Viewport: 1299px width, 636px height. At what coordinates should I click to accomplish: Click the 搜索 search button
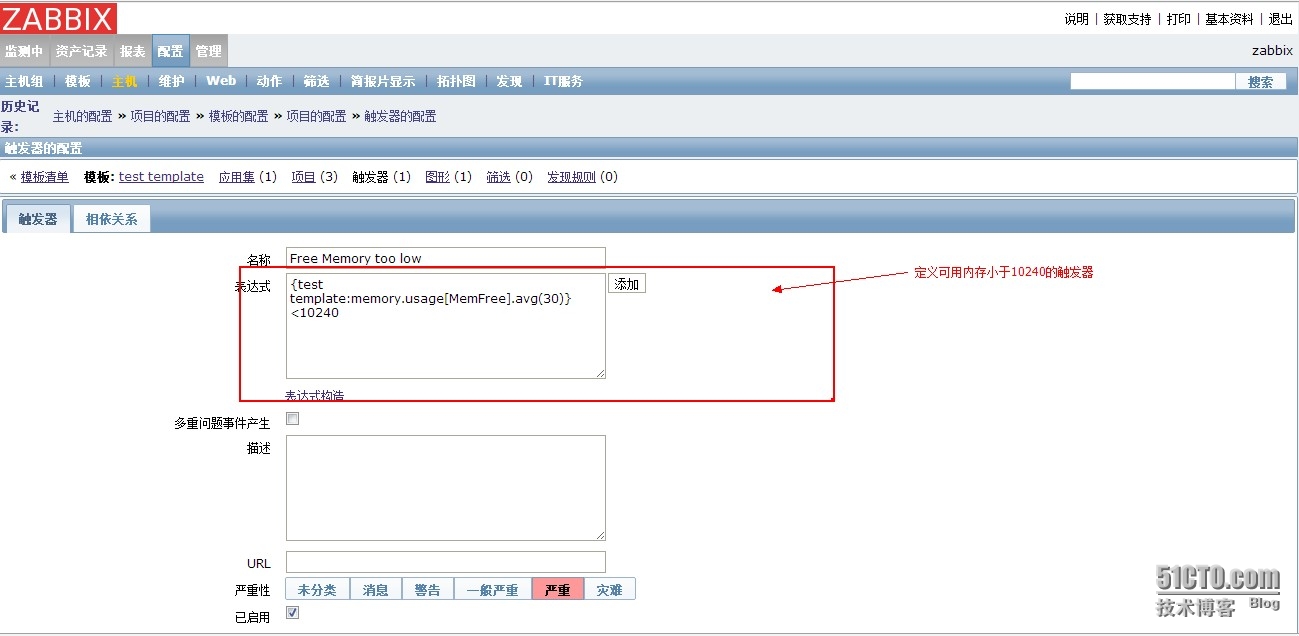(1261, 82)
